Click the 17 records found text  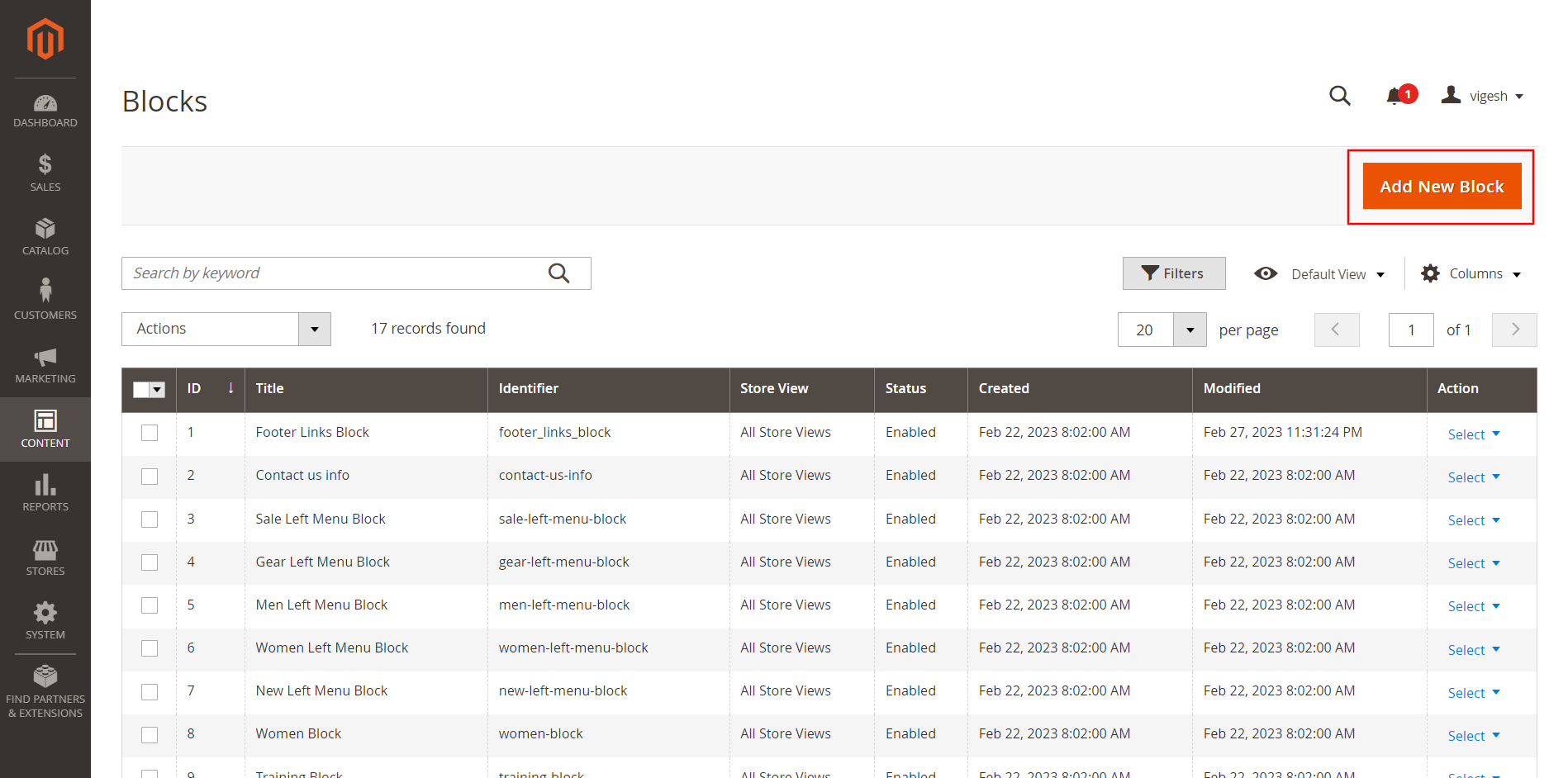coord(428,329)
